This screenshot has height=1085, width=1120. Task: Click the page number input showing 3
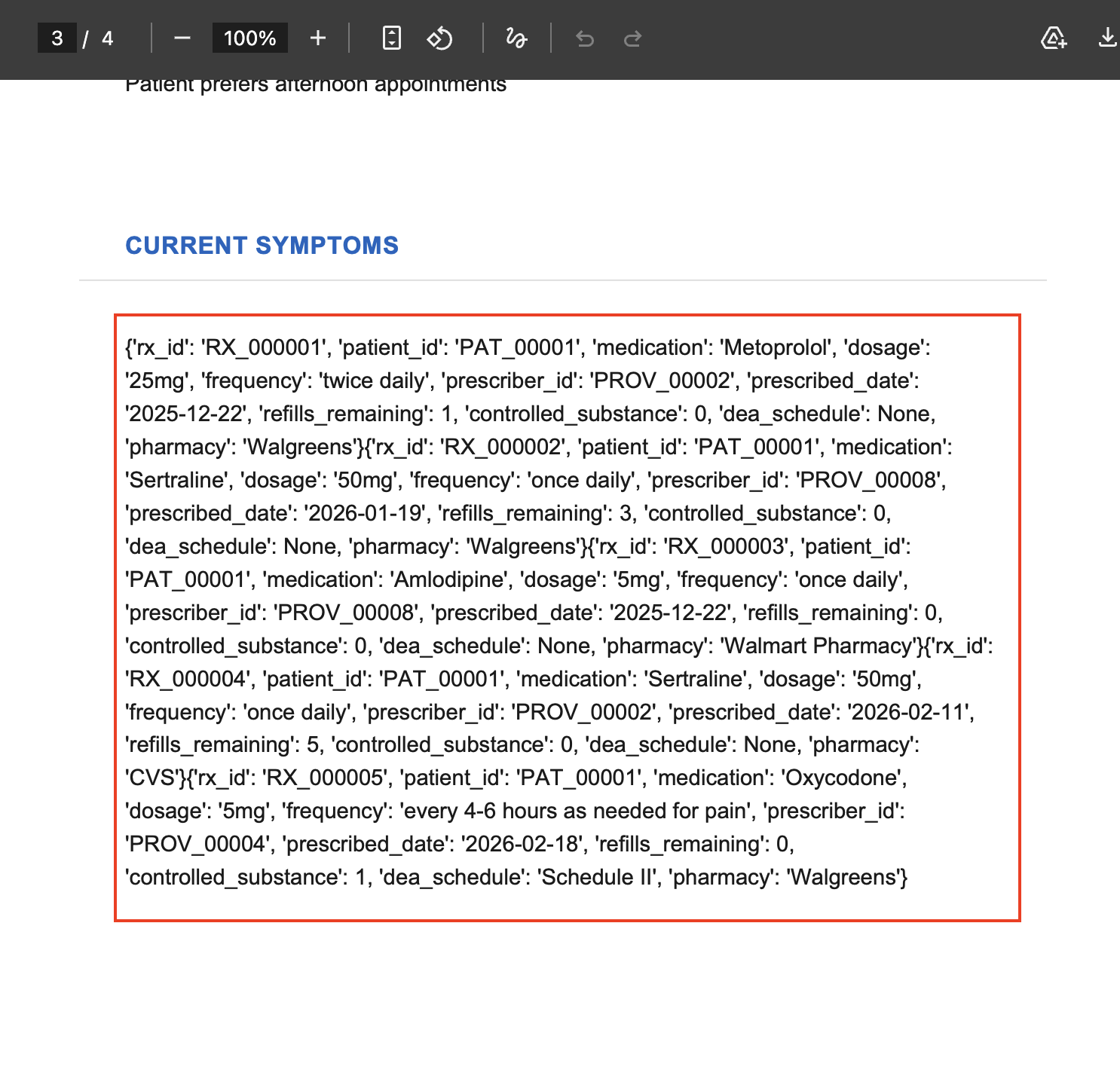[x=57, y=38]
